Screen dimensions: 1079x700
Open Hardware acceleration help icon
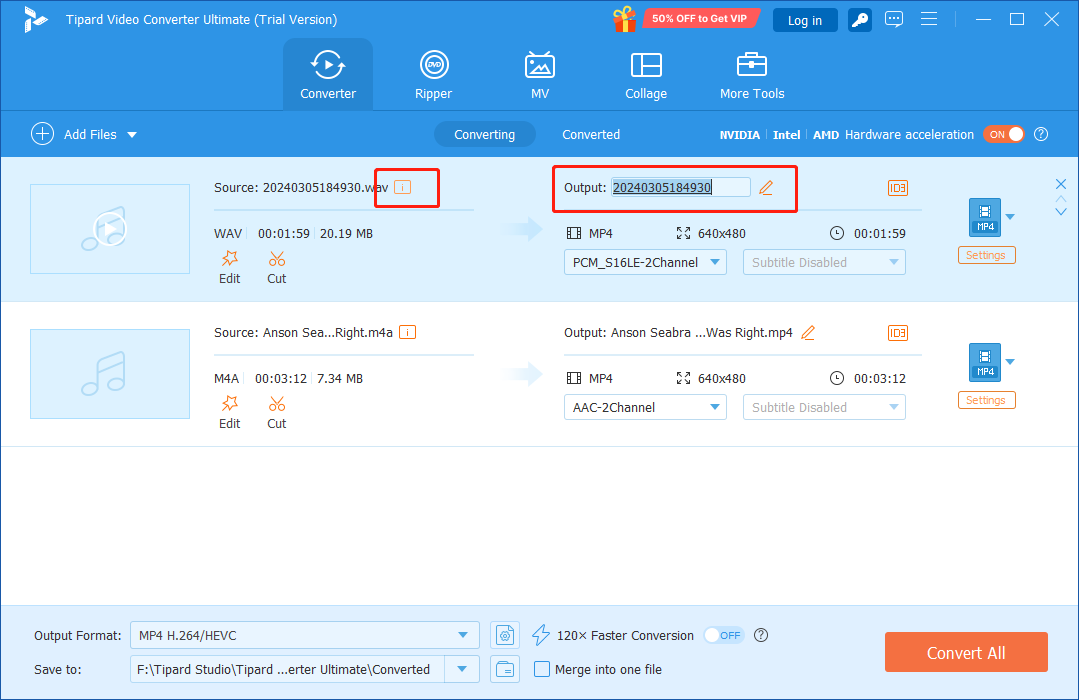click(1041, 134)
